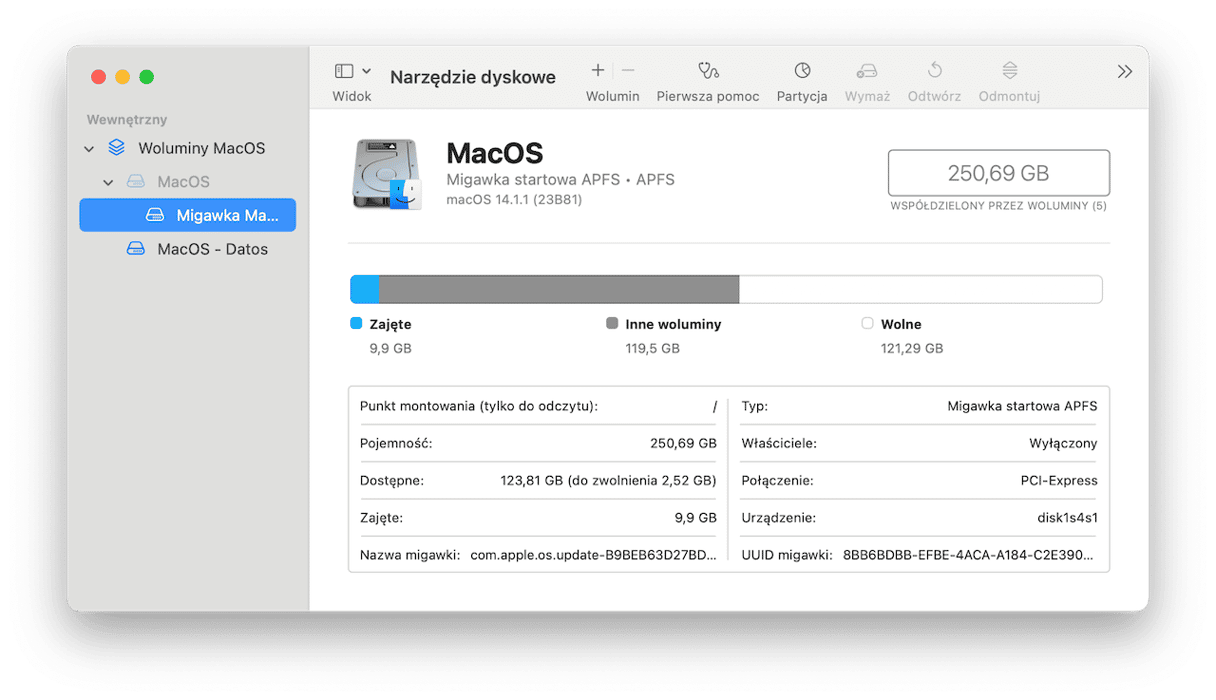
Task: Click the Widok toolbar label
Action: click(x=352, y=96)
